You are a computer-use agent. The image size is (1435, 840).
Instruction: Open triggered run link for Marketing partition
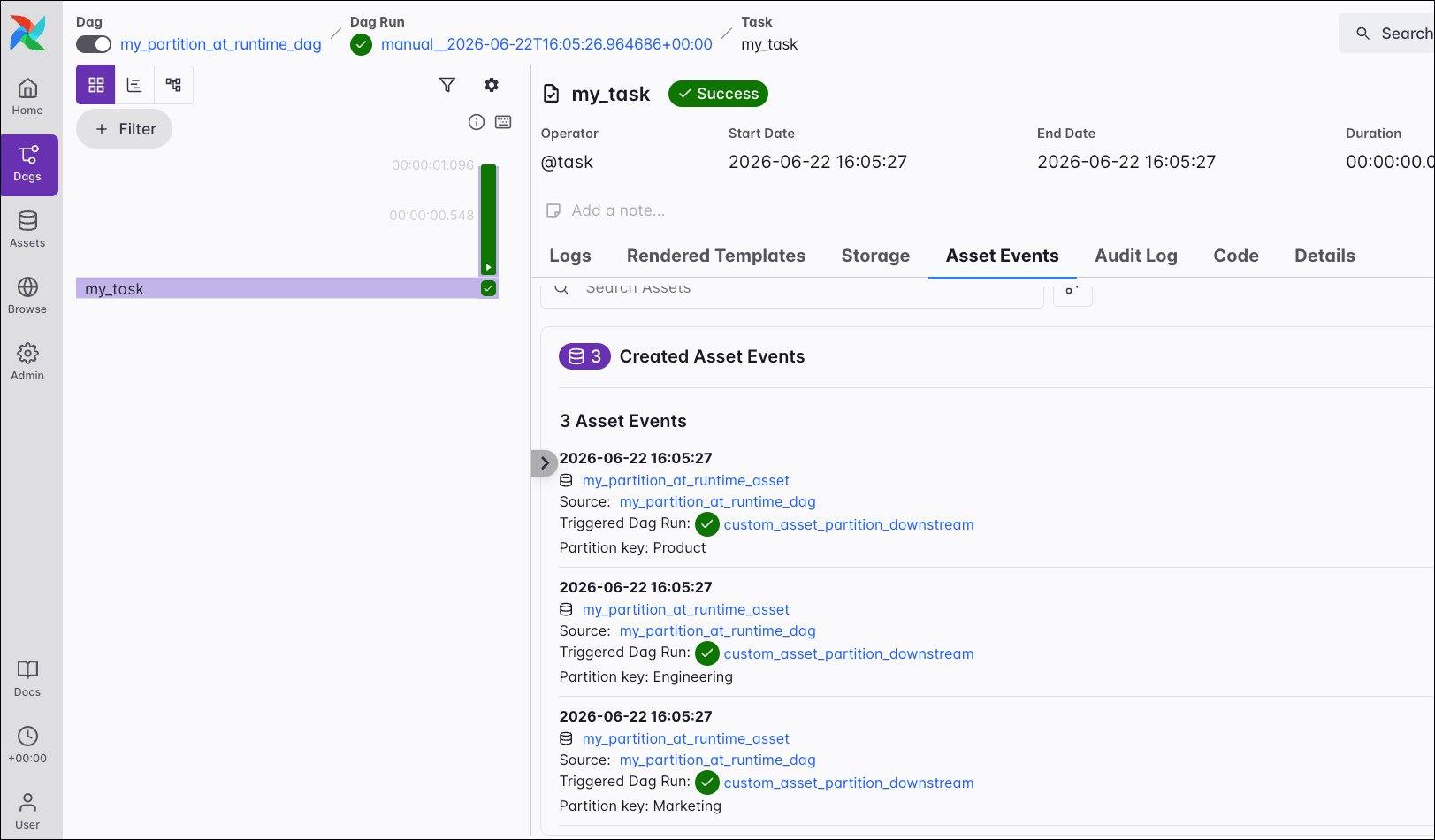click(x=849, y=783)
